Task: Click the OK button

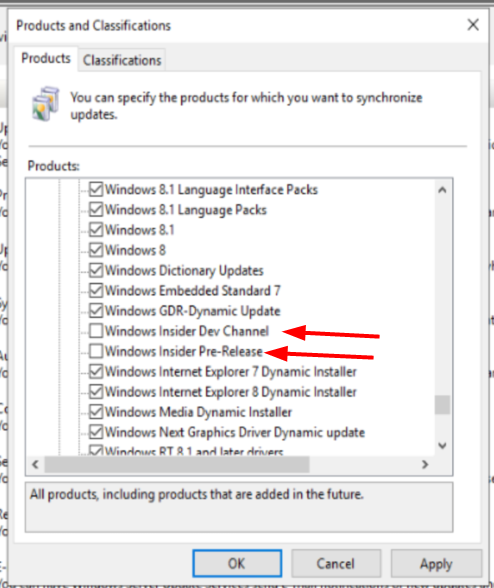Action: tap(237, 564)
